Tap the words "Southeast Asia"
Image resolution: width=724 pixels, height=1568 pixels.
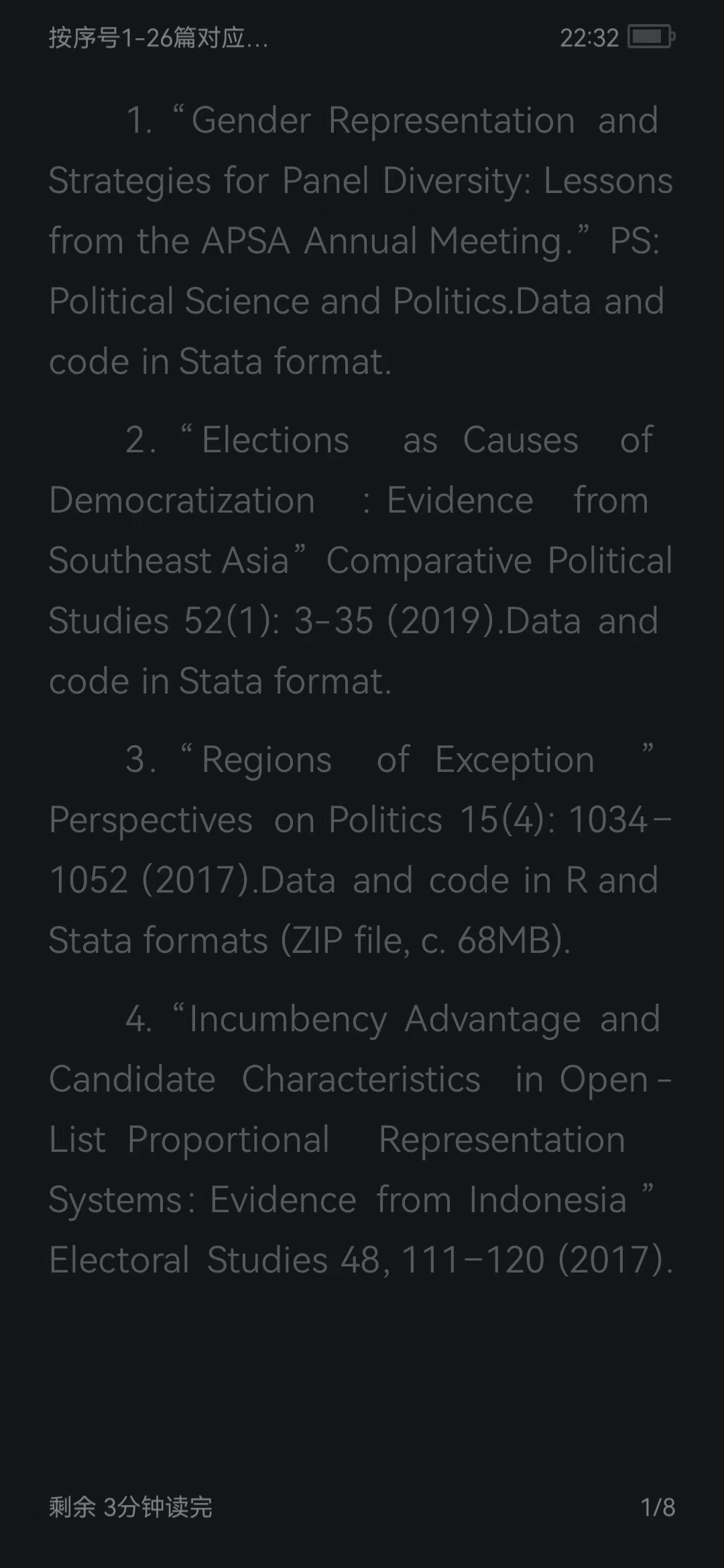point(169,560)
